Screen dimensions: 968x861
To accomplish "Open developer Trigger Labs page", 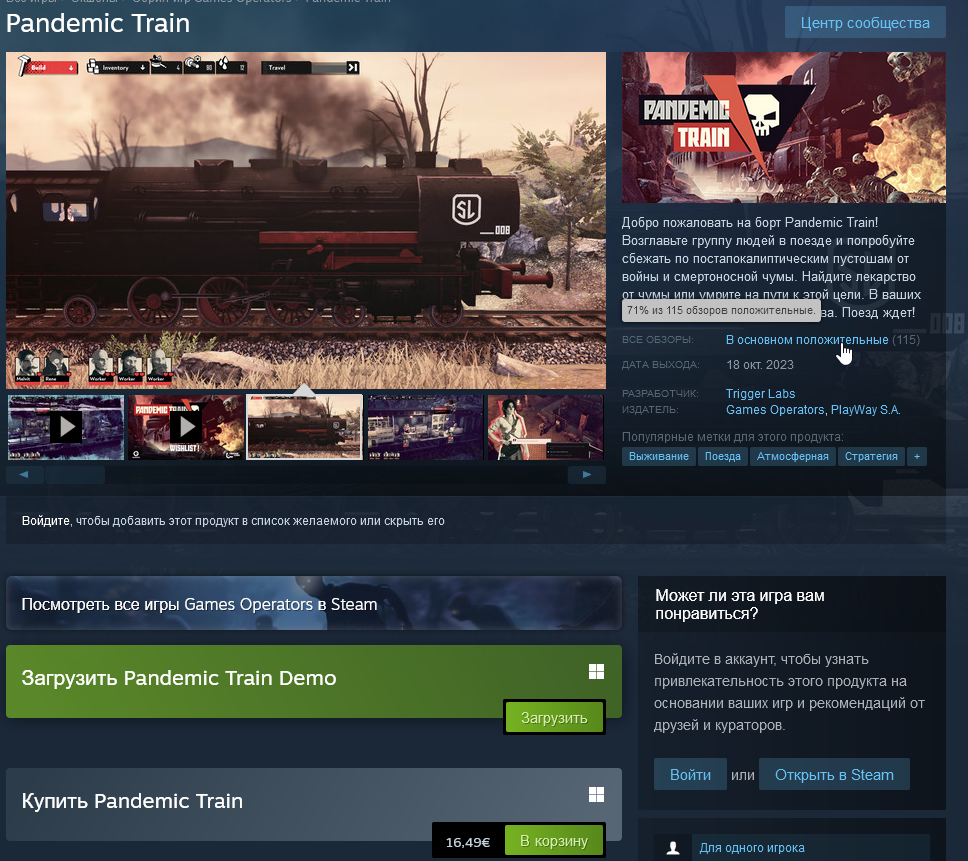I will (760, 394).
